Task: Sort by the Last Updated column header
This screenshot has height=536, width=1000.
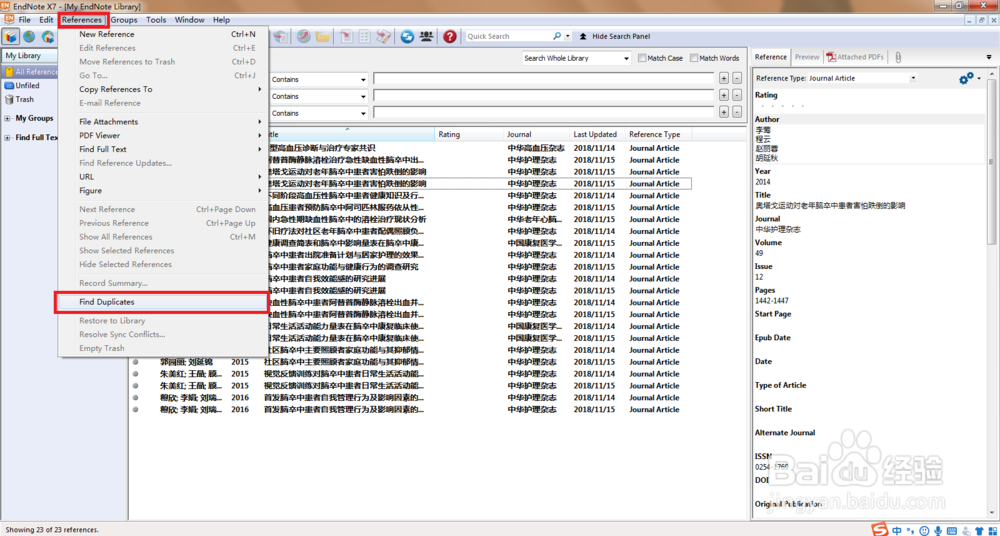Action: [x=597, y=135]
